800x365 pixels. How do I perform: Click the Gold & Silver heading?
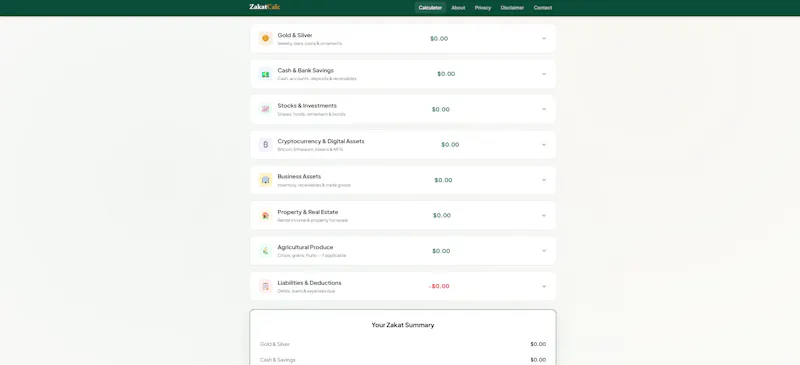coord(295,35)
